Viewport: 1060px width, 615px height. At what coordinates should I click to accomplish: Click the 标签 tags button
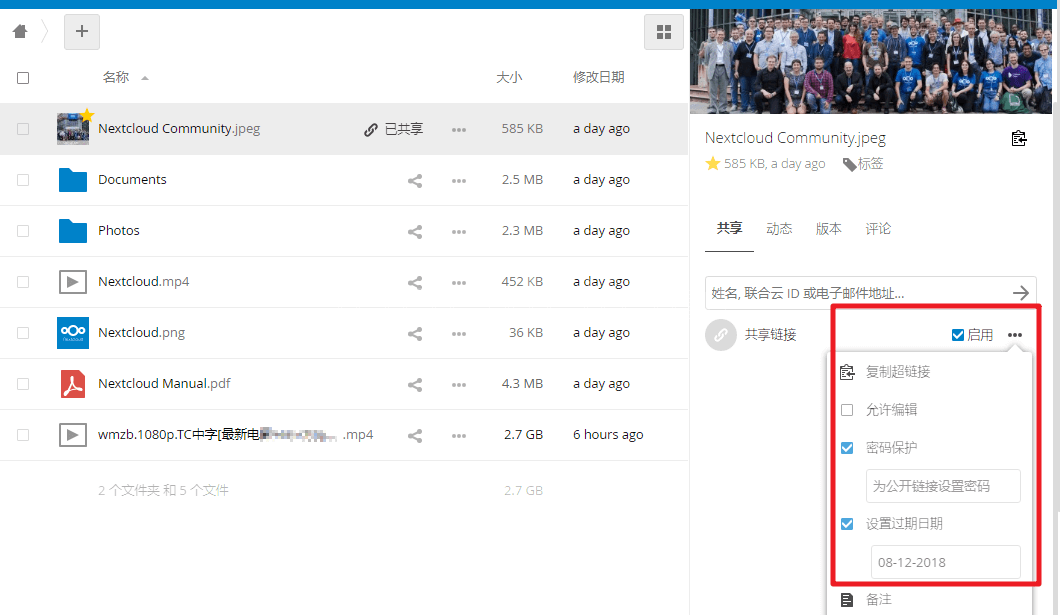863,164
